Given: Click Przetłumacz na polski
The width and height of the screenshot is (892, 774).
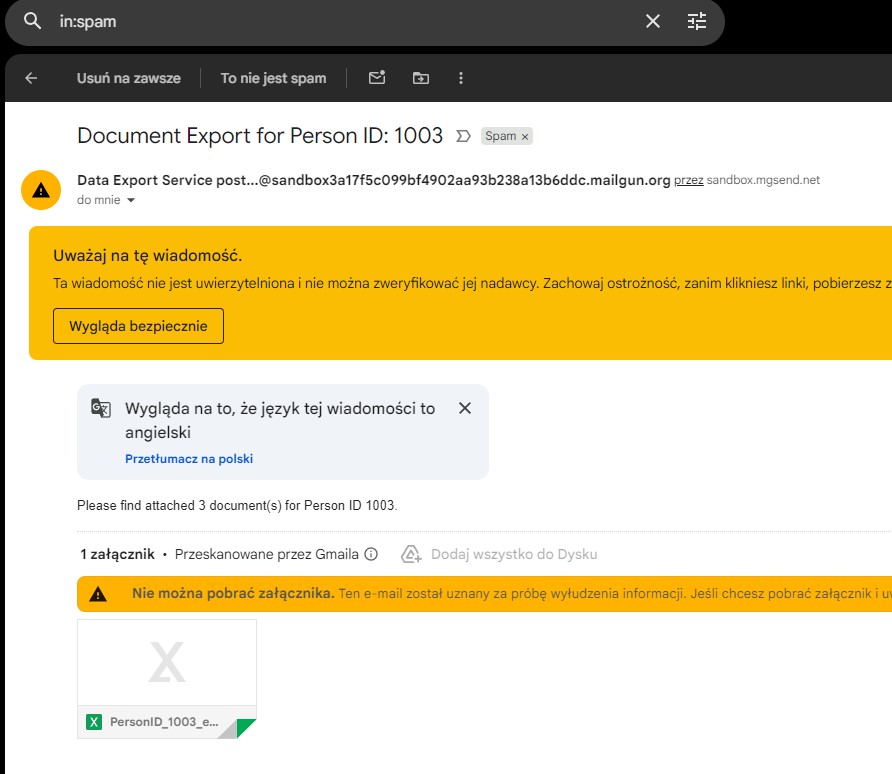Looking at the screenshot, I should [189, 458].
